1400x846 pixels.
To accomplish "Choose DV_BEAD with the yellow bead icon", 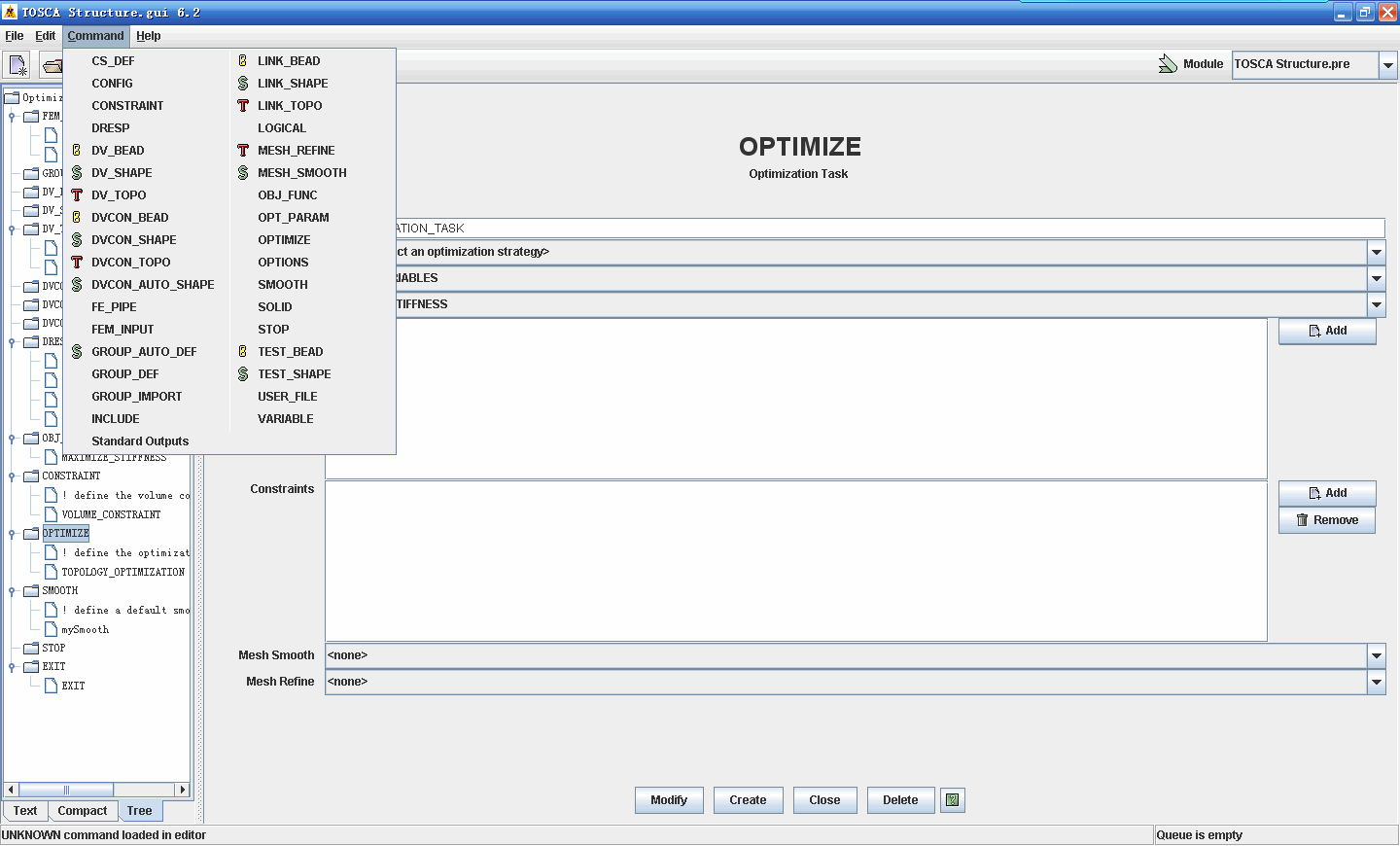I will 117,151.
